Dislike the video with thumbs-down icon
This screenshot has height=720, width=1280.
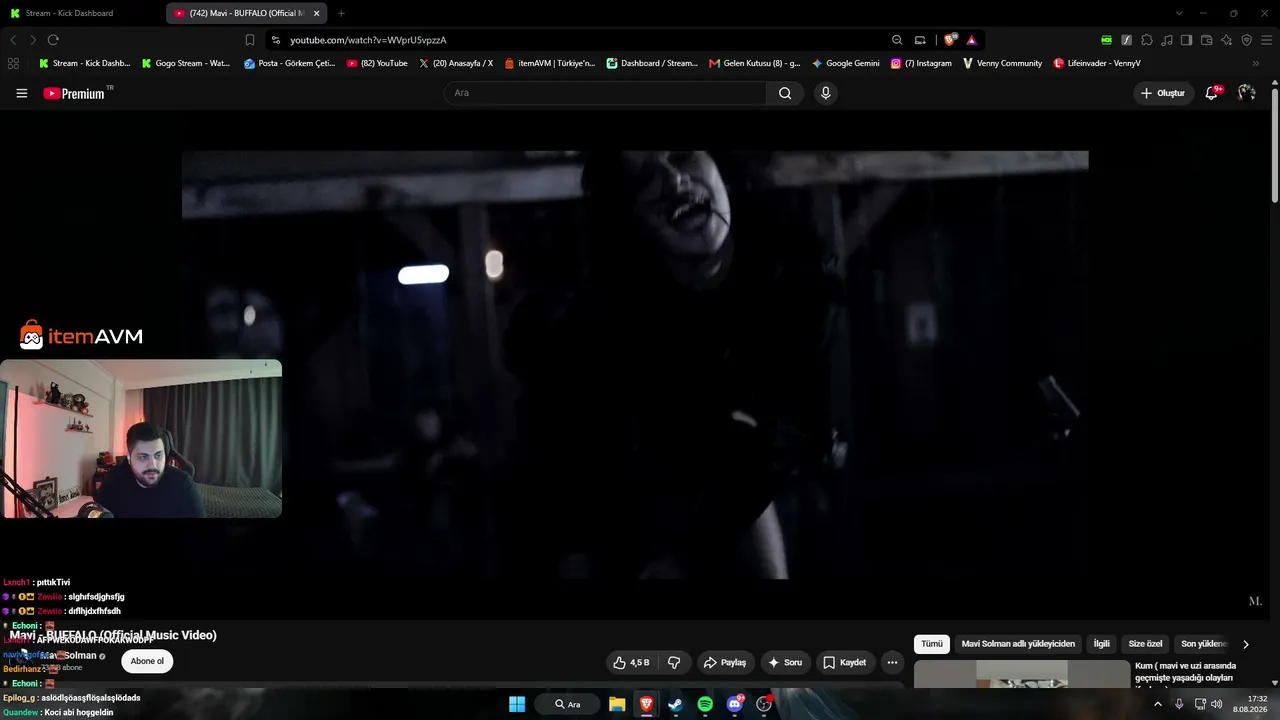674,662
